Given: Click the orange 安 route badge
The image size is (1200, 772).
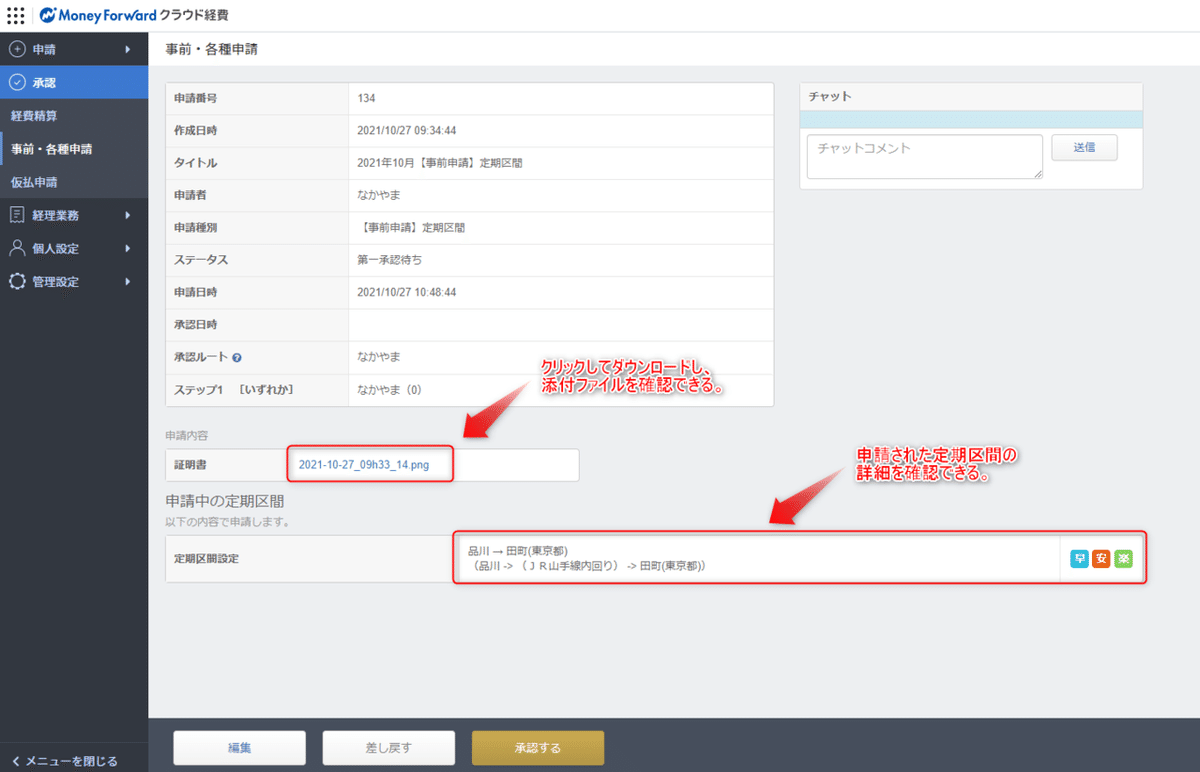Looking at the screenshot, I should click(1101, 558).
